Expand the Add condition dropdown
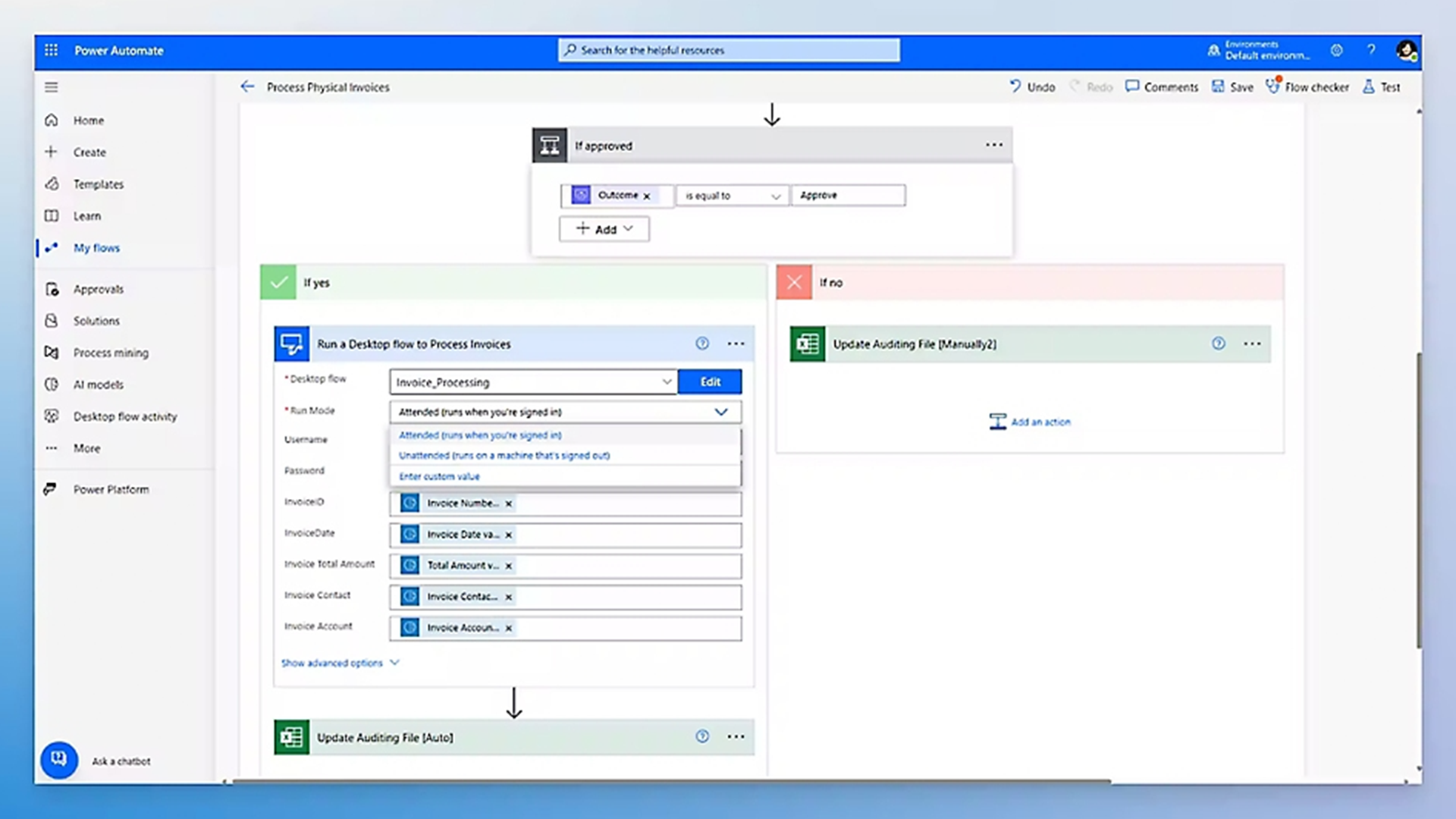 coord(604,229)
